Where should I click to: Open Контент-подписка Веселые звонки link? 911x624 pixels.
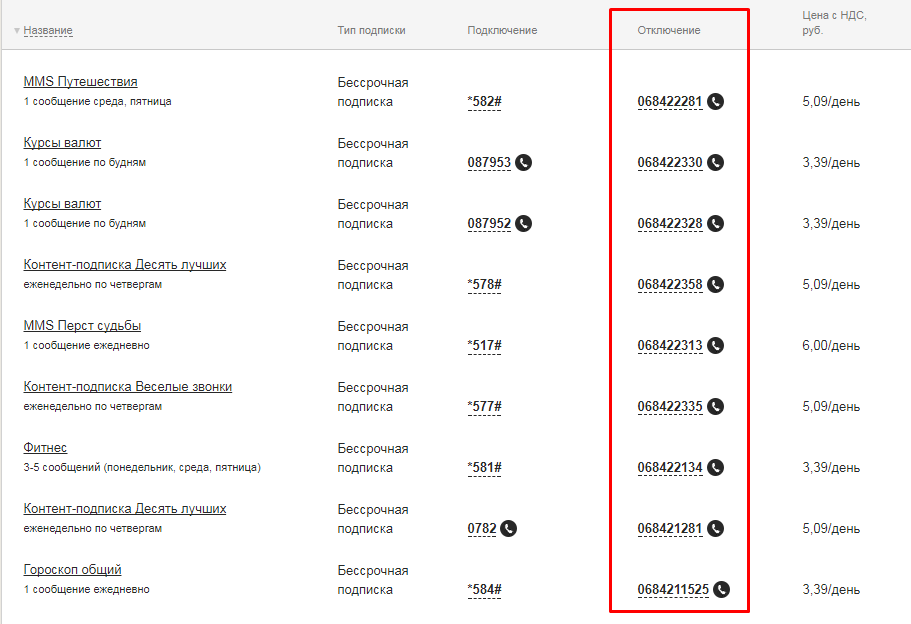(127, 387)
